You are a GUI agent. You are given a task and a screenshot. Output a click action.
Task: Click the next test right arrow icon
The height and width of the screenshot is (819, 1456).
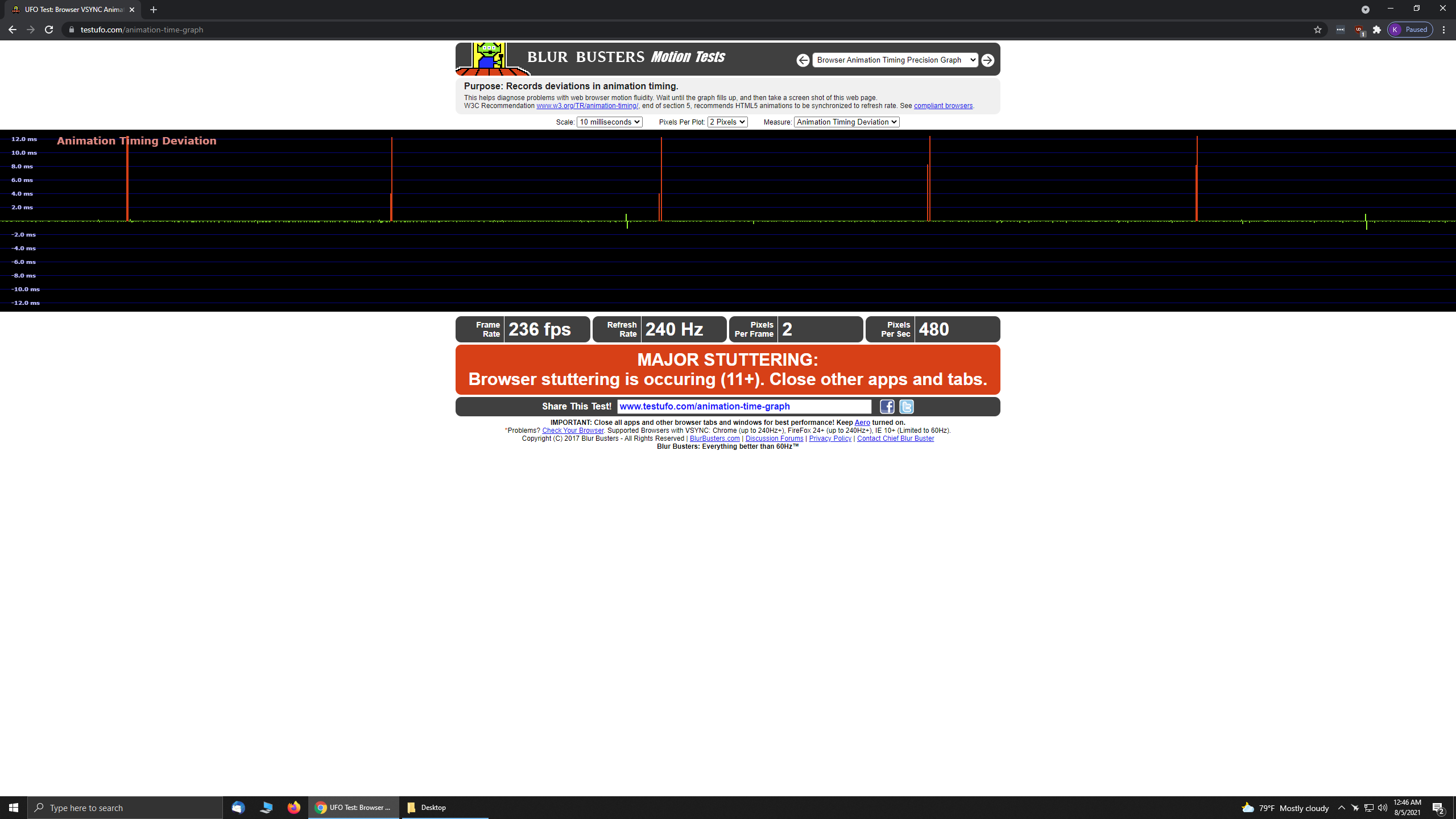point(988,60)
